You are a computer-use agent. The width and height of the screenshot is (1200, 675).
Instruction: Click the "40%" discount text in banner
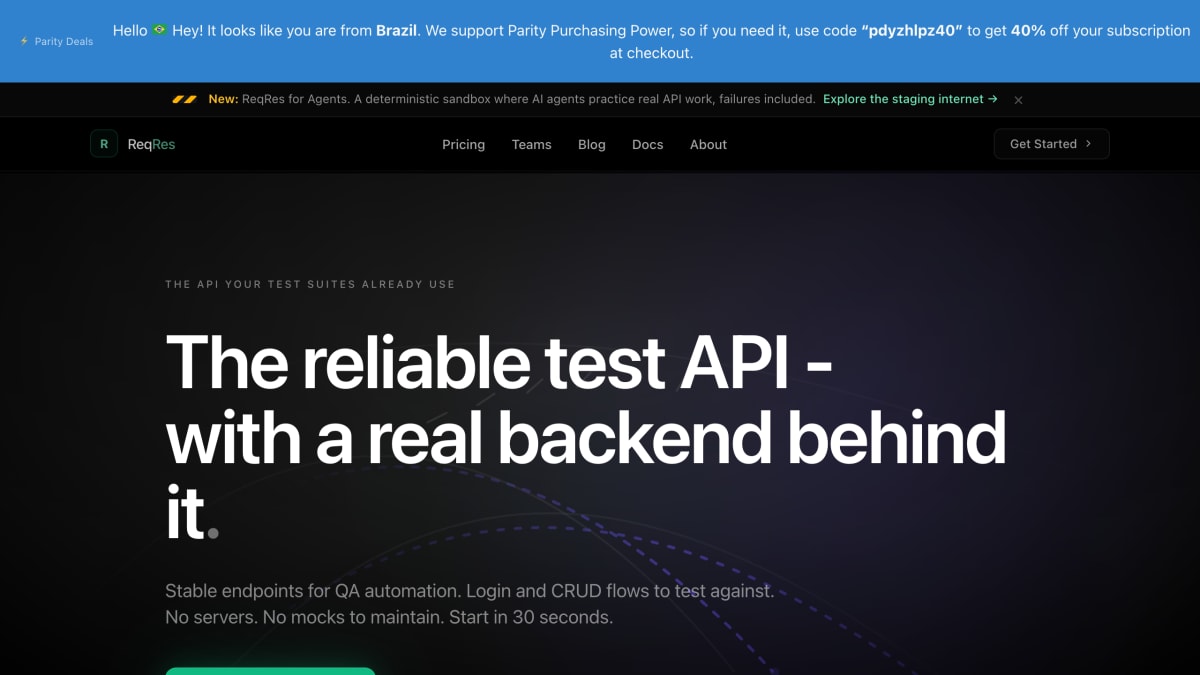1028,31
